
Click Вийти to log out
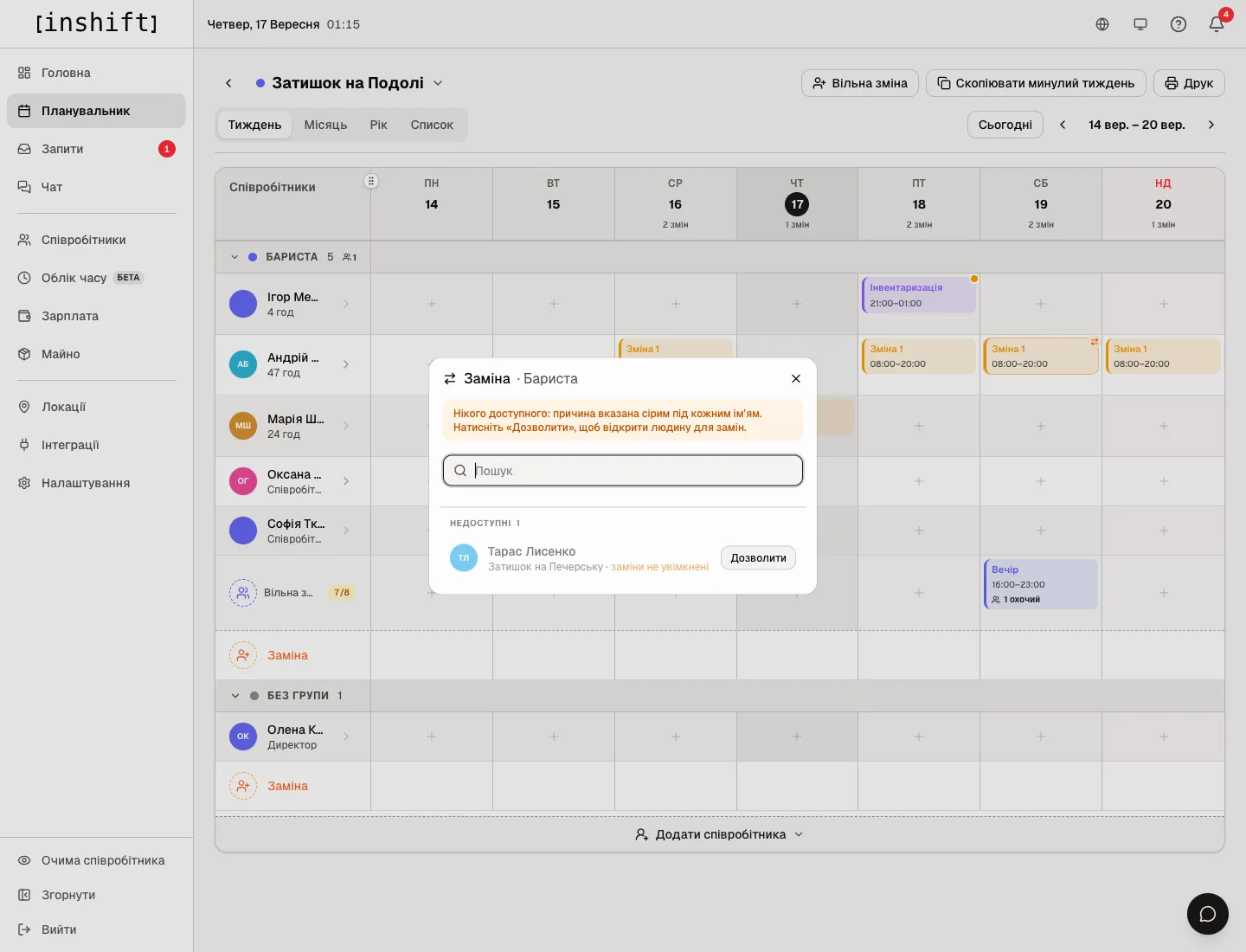coord(96,929)
